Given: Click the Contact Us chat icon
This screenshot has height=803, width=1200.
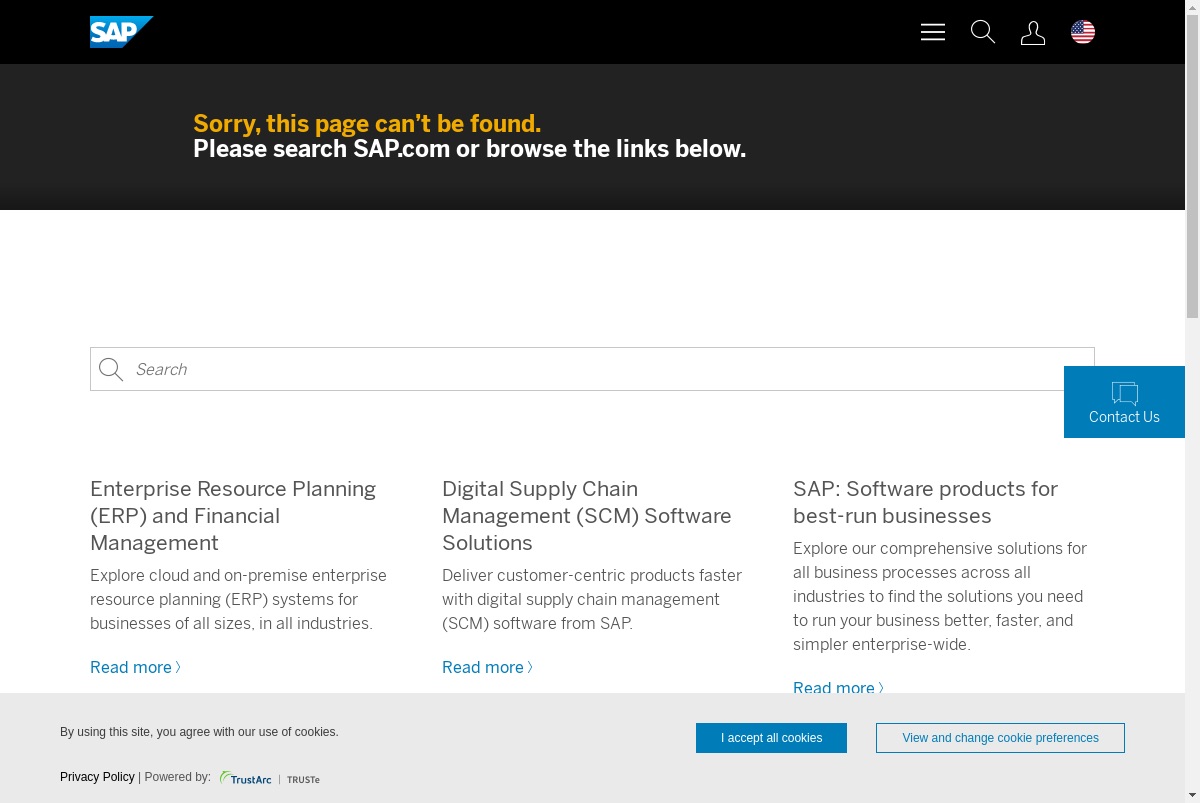Looking at the screenshot, I should coord(1125,393).
